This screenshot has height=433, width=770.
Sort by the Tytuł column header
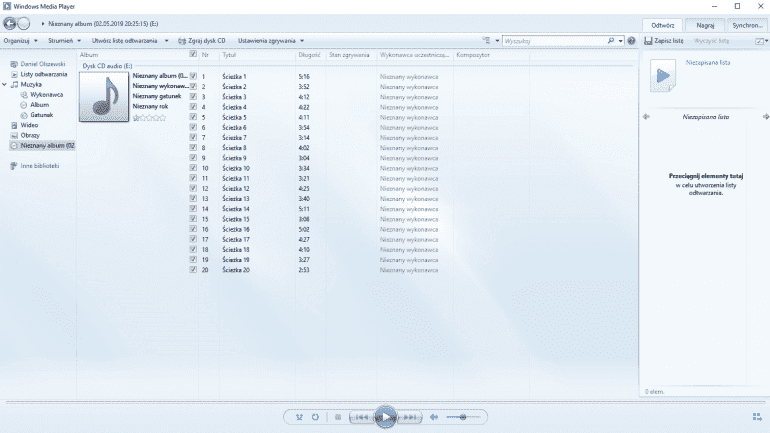[x=257, y=55]
